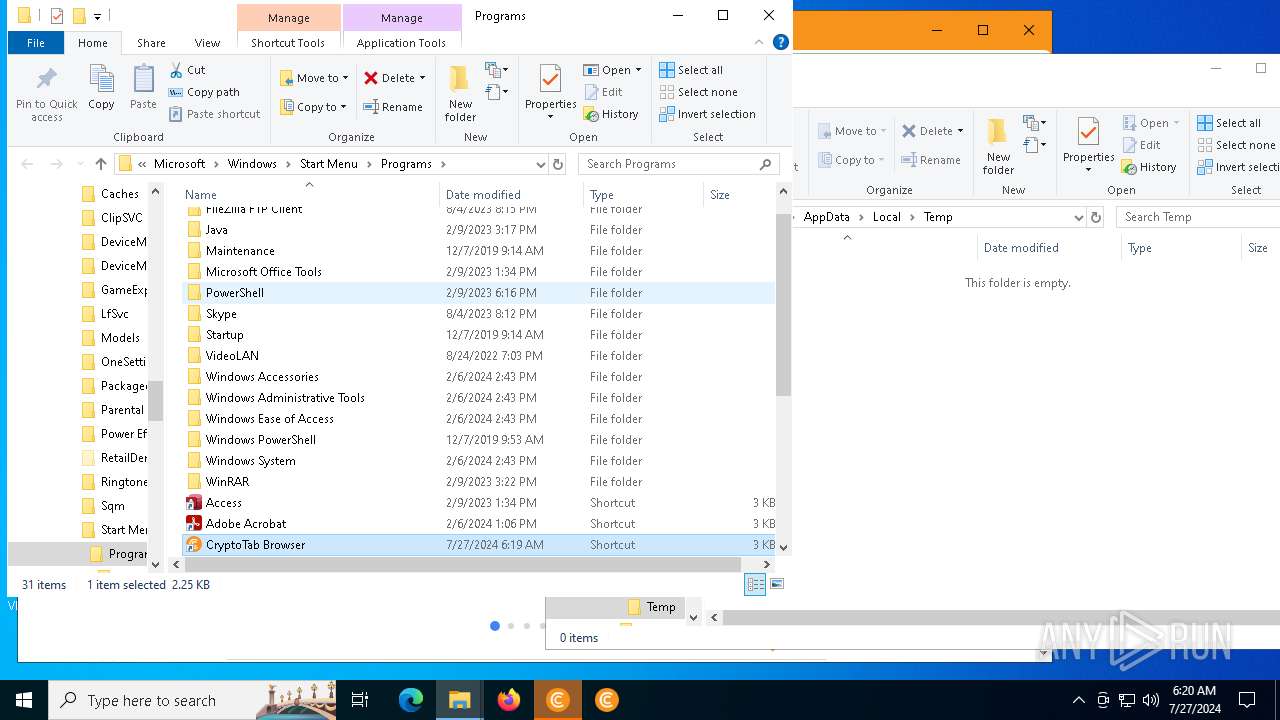Open the Windows Start button

(x=24, y=701)
